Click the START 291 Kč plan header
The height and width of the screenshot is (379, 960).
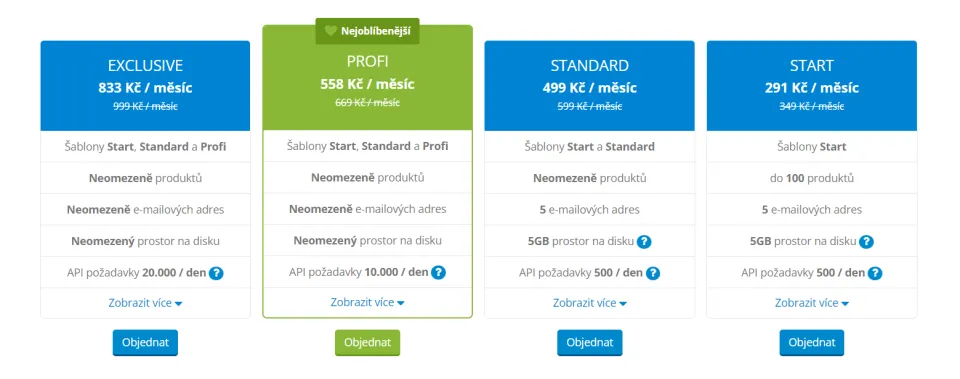click(812, 86)
